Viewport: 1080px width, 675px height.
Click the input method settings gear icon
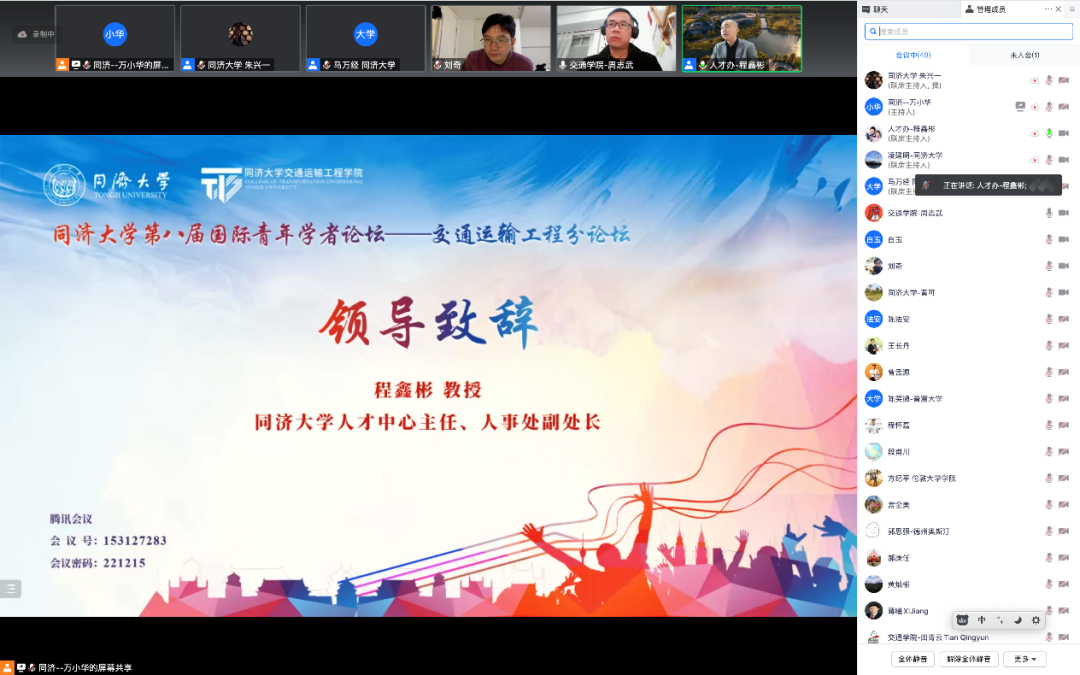click(1036, 620)
